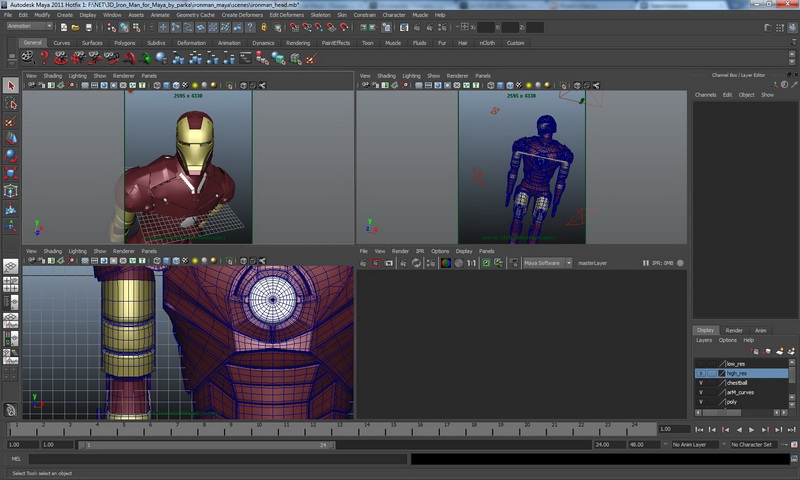Toggle visibility of the poly layer
This screenshot has width=800, height=480.
click(x=701, y=402)
